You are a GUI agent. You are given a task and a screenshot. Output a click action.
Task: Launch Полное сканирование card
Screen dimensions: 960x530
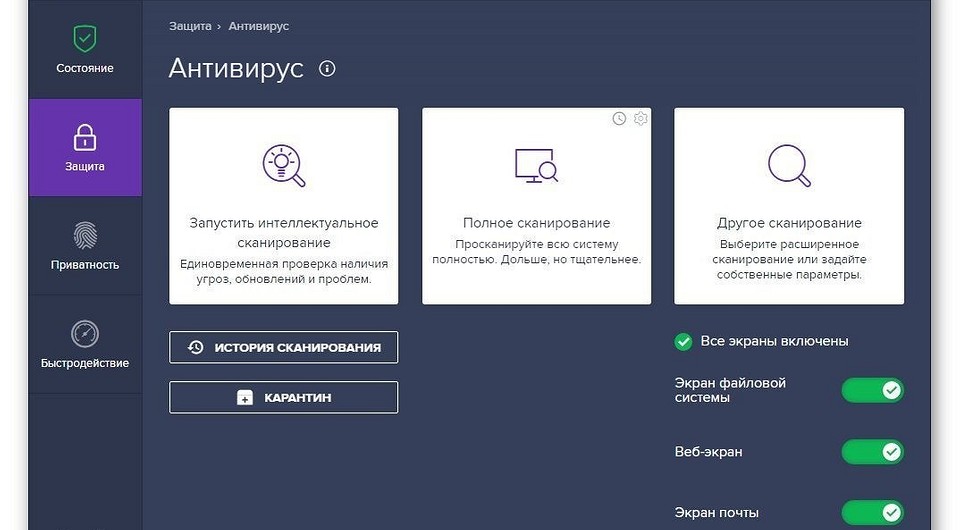536,206
